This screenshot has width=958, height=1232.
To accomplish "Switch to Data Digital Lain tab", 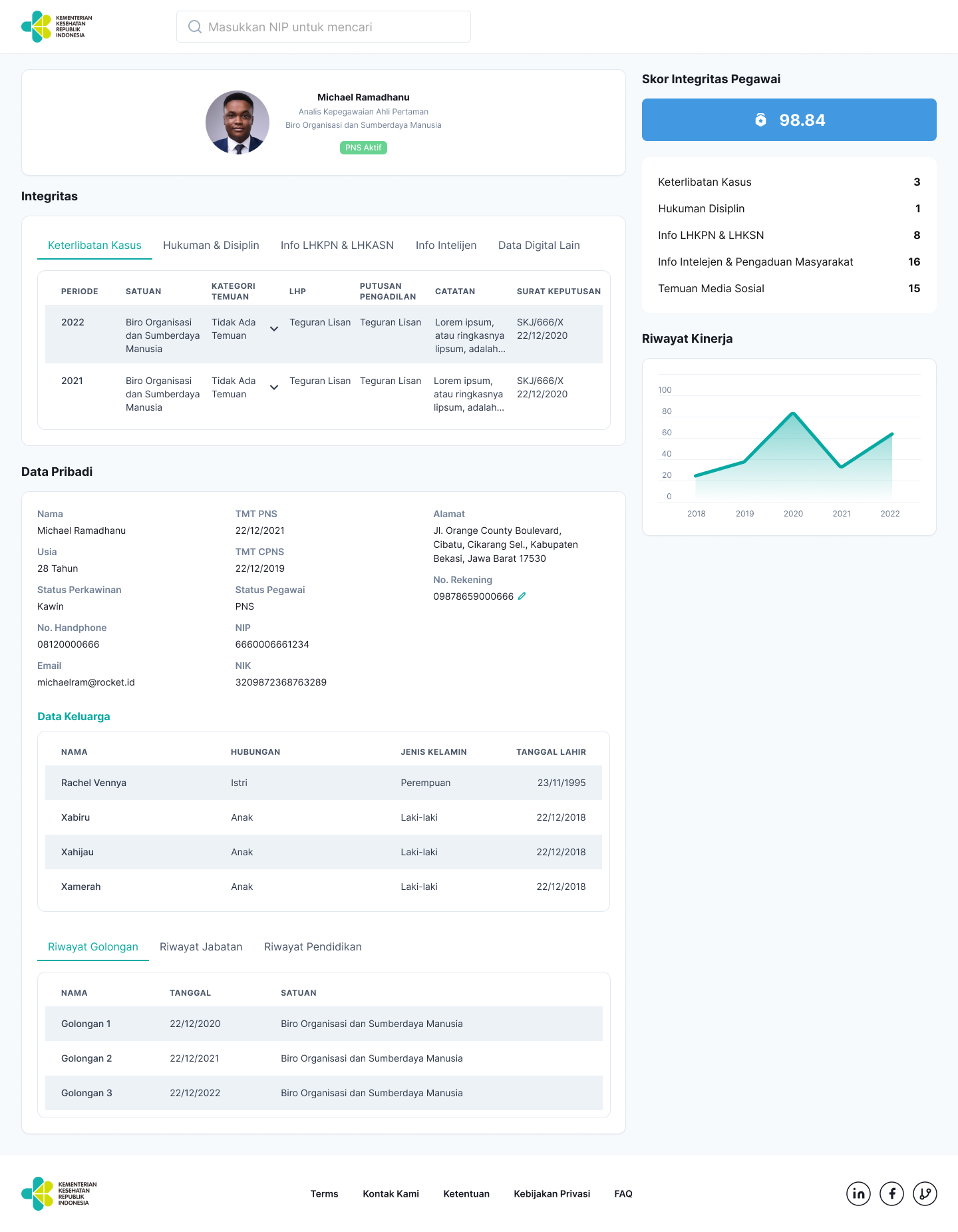I will click(x=539, y=245).
